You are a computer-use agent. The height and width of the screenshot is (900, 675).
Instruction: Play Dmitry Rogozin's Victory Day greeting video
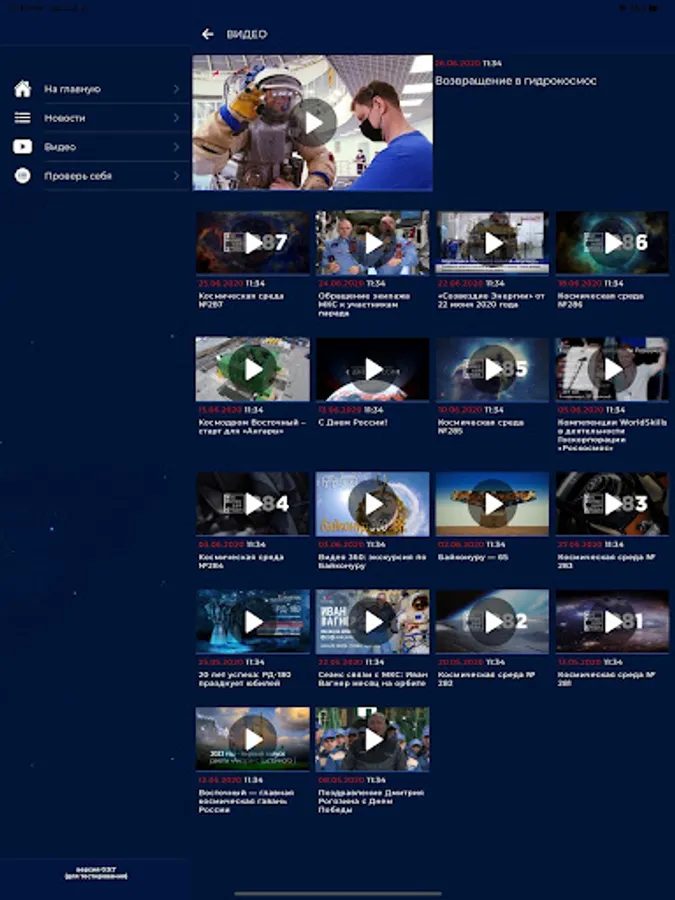[373, 739]
